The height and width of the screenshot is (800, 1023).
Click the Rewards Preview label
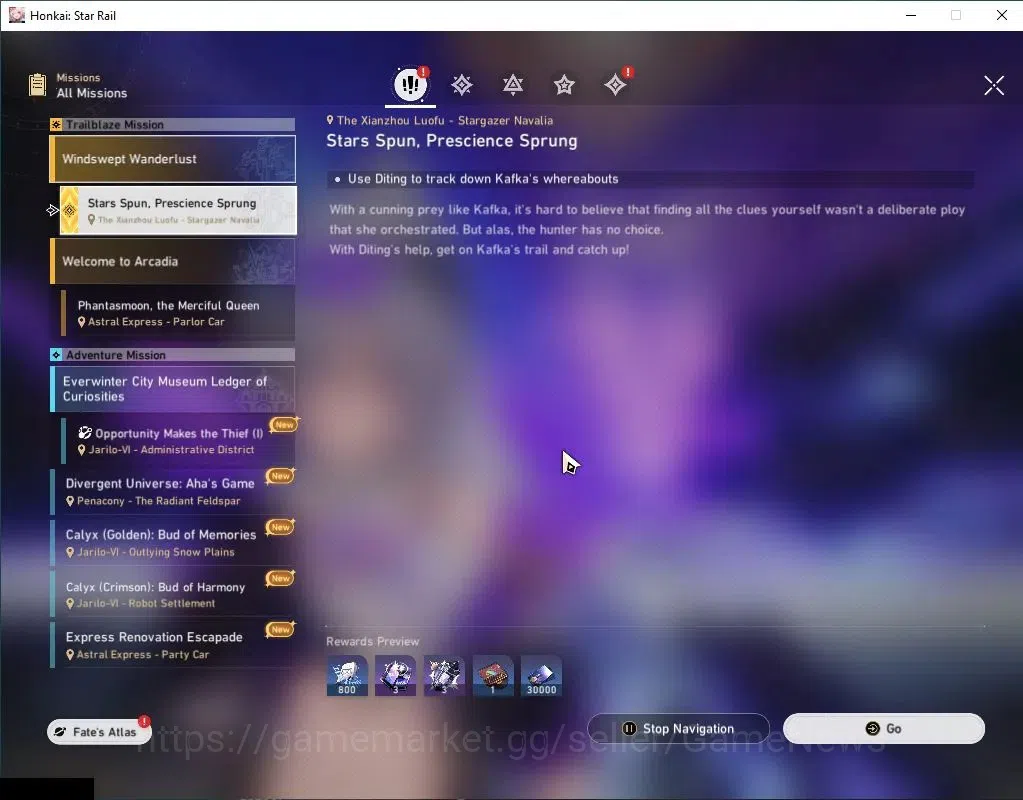pos(373,641)
